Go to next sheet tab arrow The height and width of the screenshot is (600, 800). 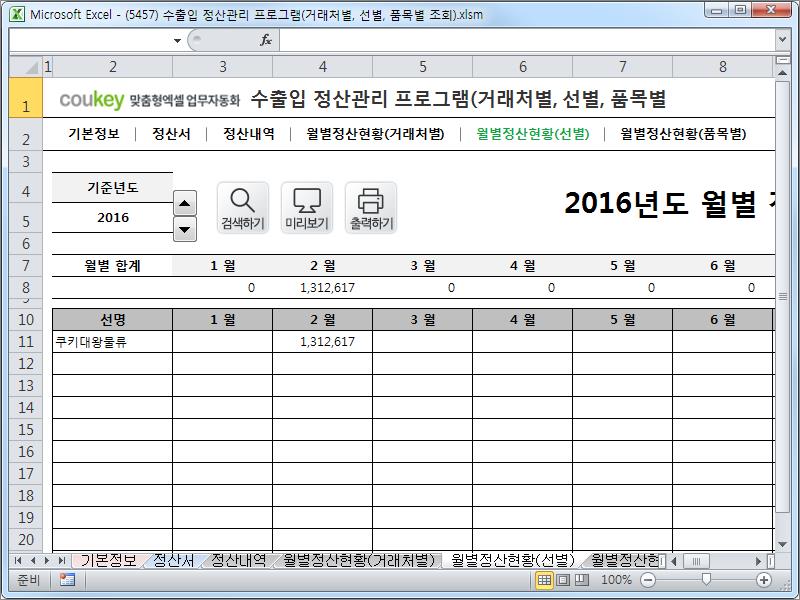point(47,561)
